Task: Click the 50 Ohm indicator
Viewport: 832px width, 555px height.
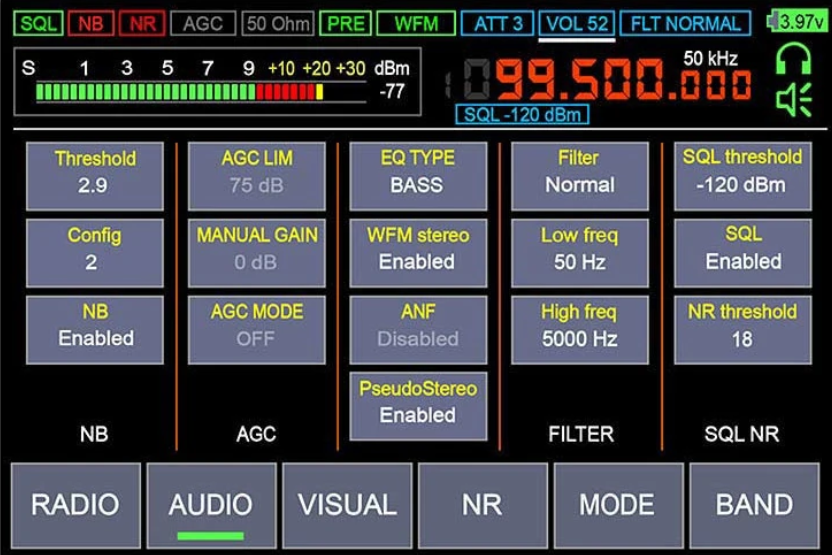Action: click(x=278, y=23)
